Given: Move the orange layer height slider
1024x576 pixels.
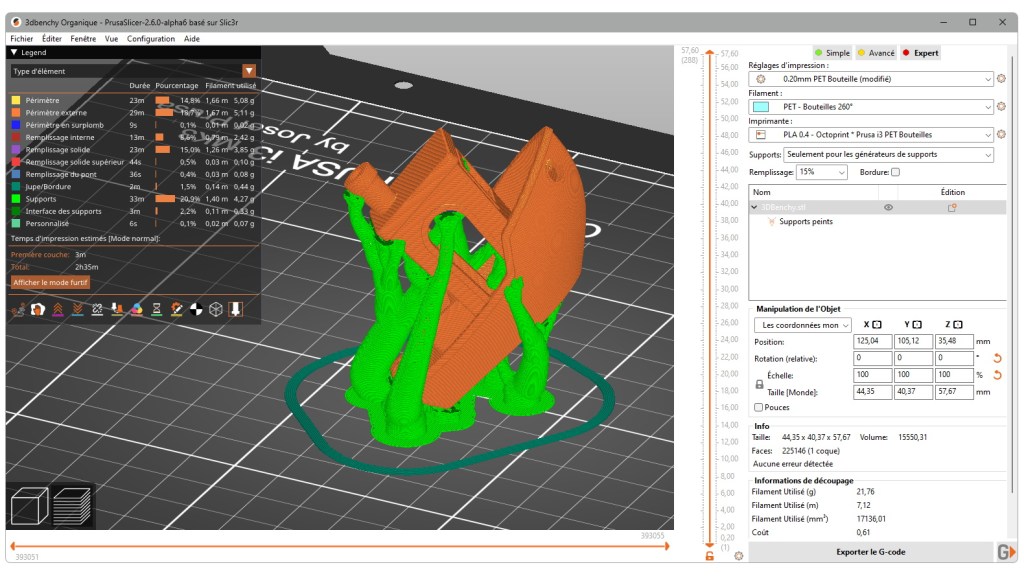Looking at the screenshot, I should coord(711,50).
